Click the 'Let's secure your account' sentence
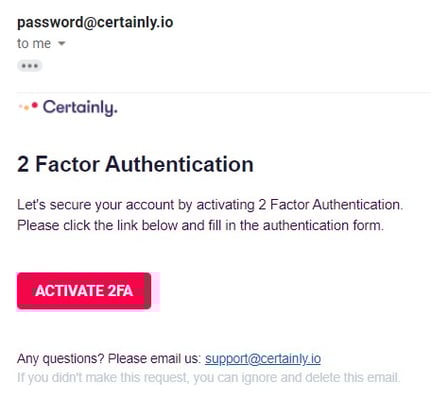431x398 pixels. 210,205
